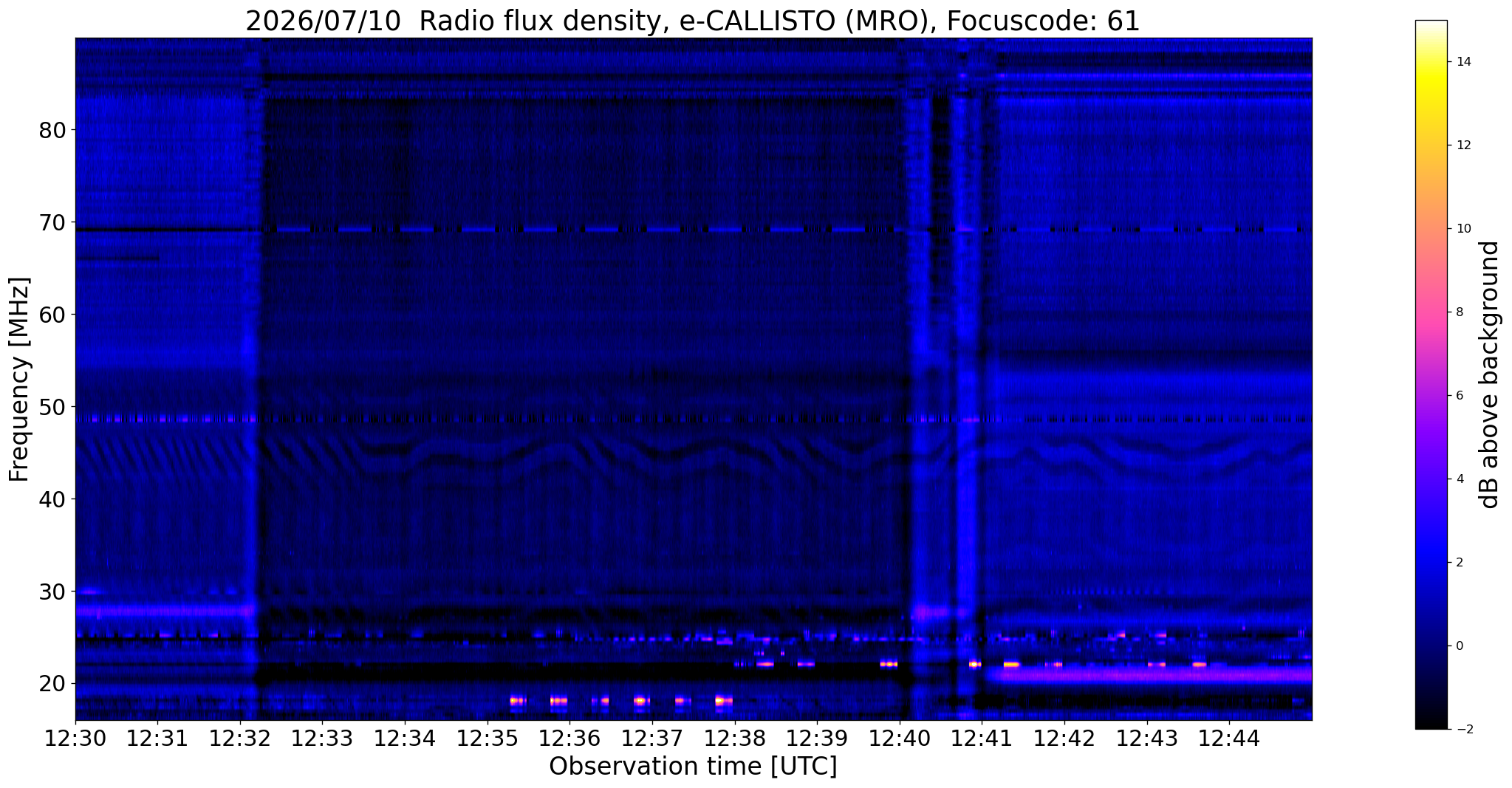Click the 12:35 time axis tick label
This screenshot has height=788, width=1512.
(x=487, y=739)
